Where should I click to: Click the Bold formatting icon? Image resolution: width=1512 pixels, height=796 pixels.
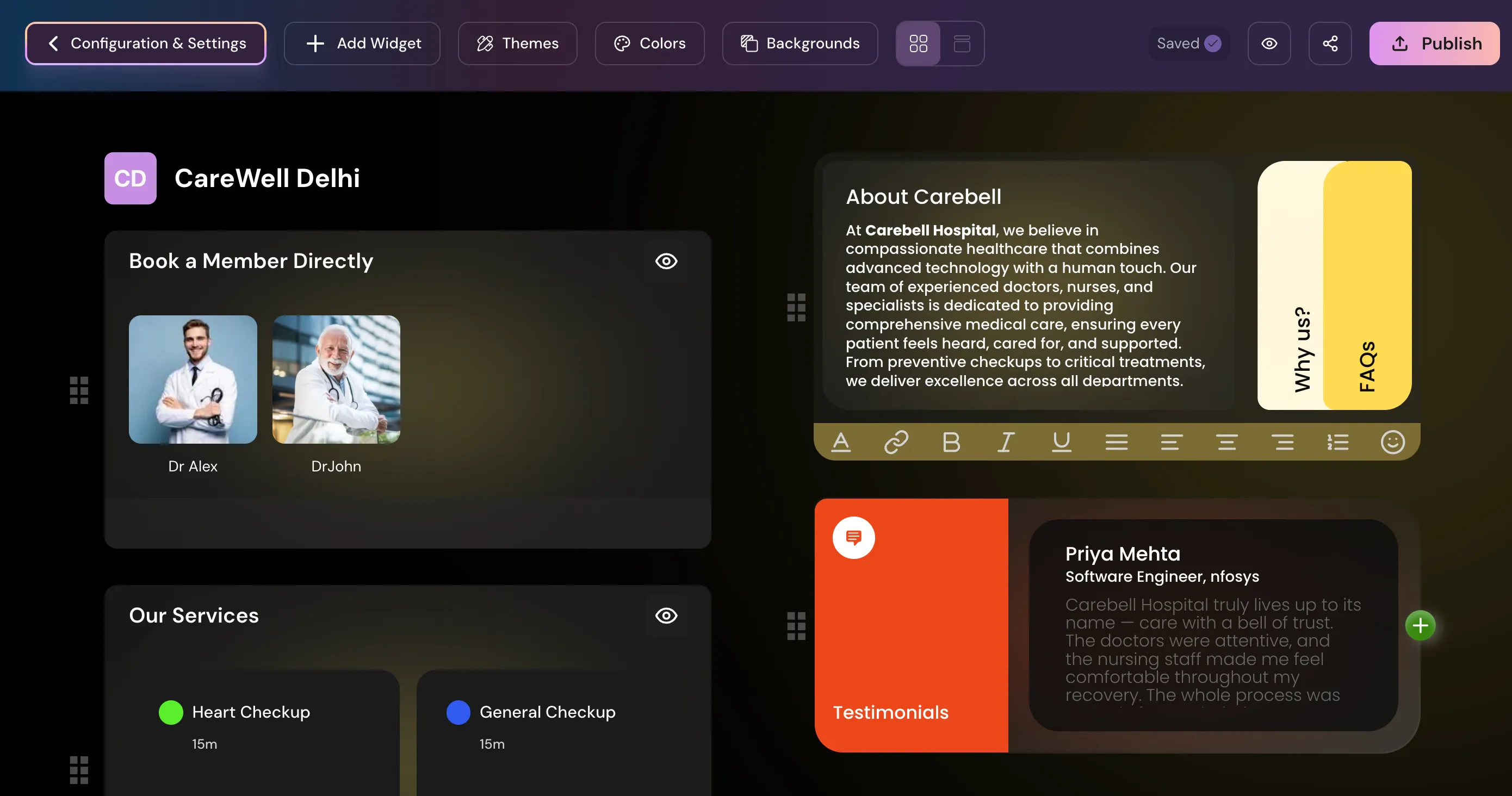(x=951, y=441)
